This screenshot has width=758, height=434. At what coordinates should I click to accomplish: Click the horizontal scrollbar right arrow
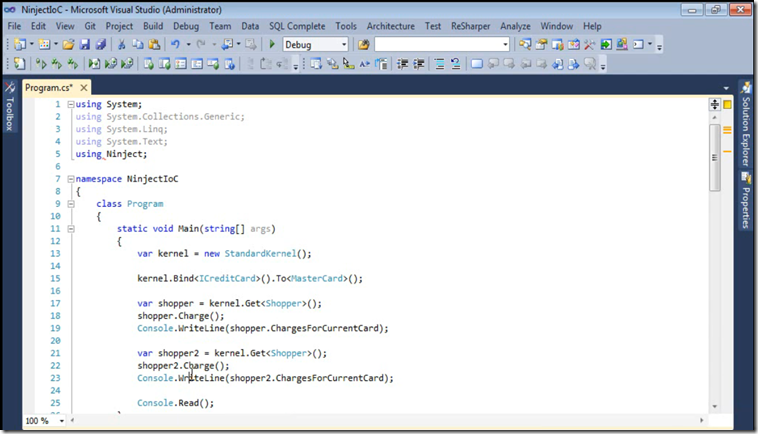click(701, 420)
